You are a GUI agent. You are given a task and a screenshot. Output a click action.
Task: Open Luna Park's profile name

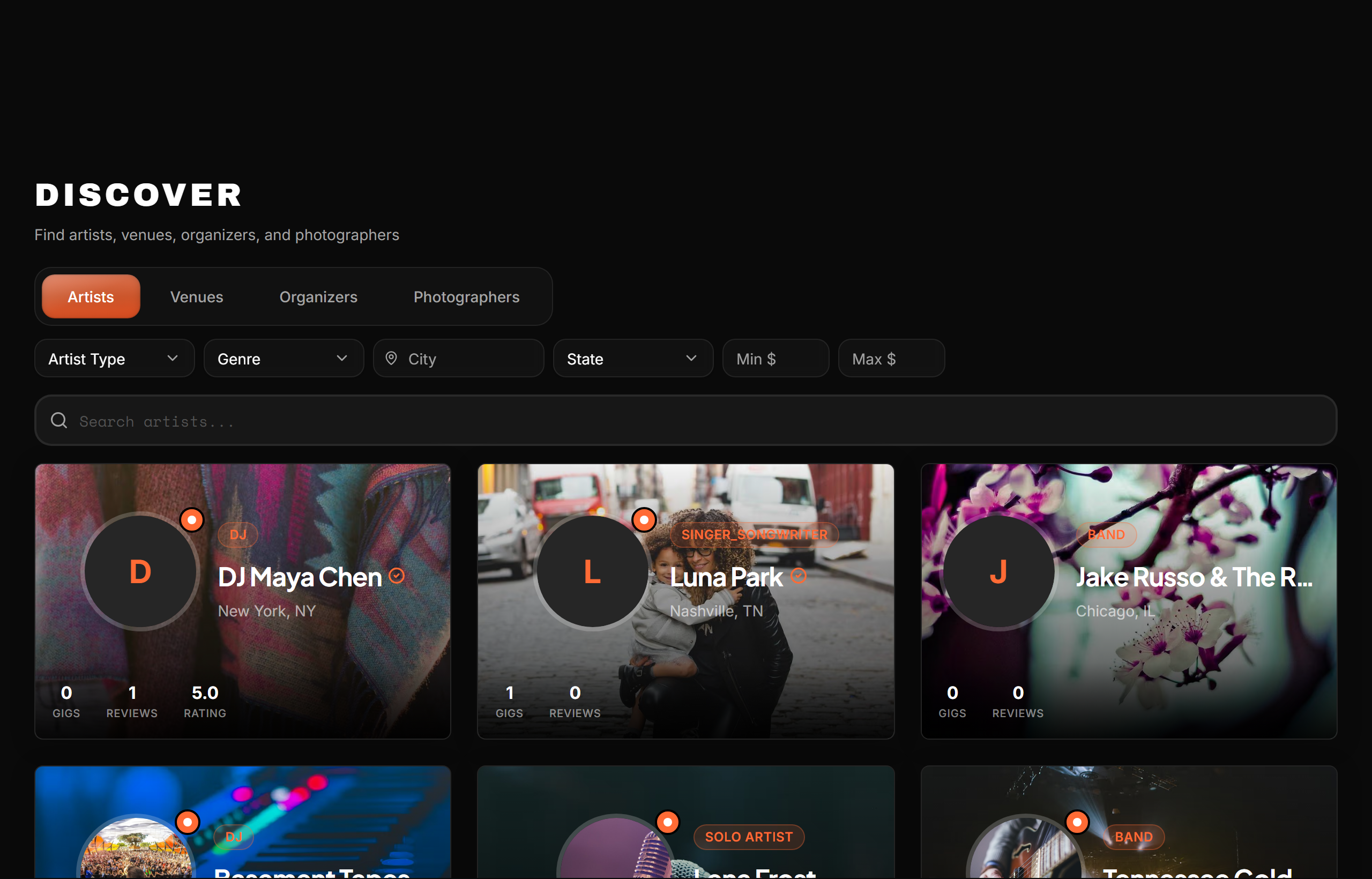click(726, 577)
